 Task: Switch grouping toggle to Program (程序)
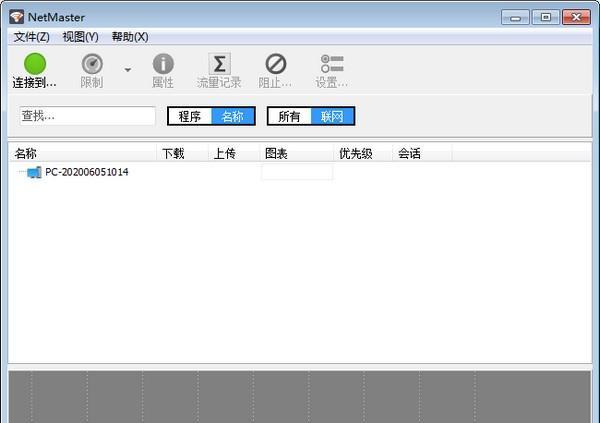pos(190,116)
